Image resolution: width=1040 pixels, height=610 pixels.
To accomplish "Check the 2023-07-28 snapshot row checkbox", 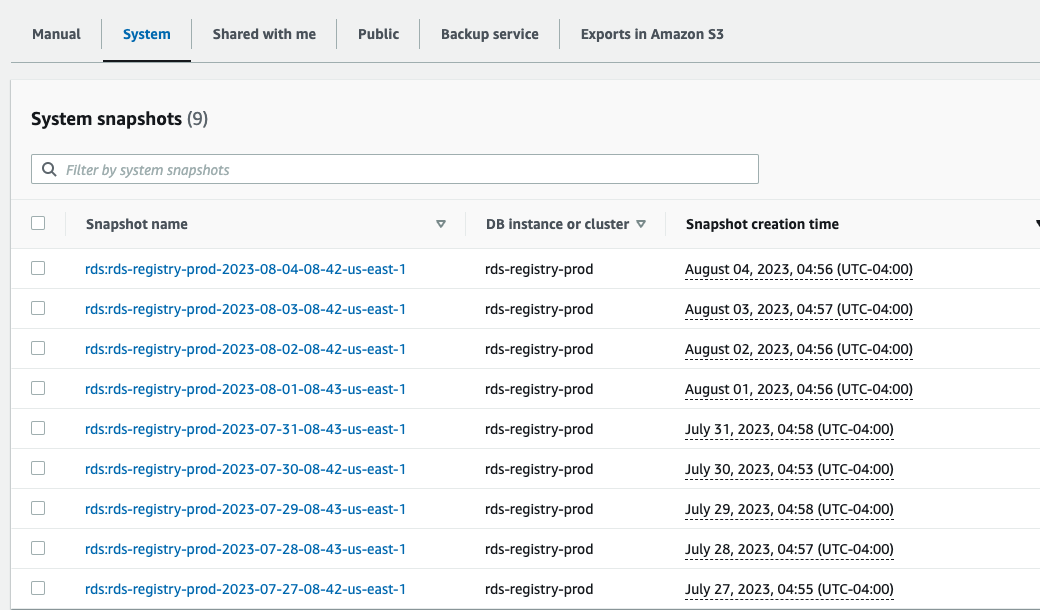I will click(x=38, y=548).
